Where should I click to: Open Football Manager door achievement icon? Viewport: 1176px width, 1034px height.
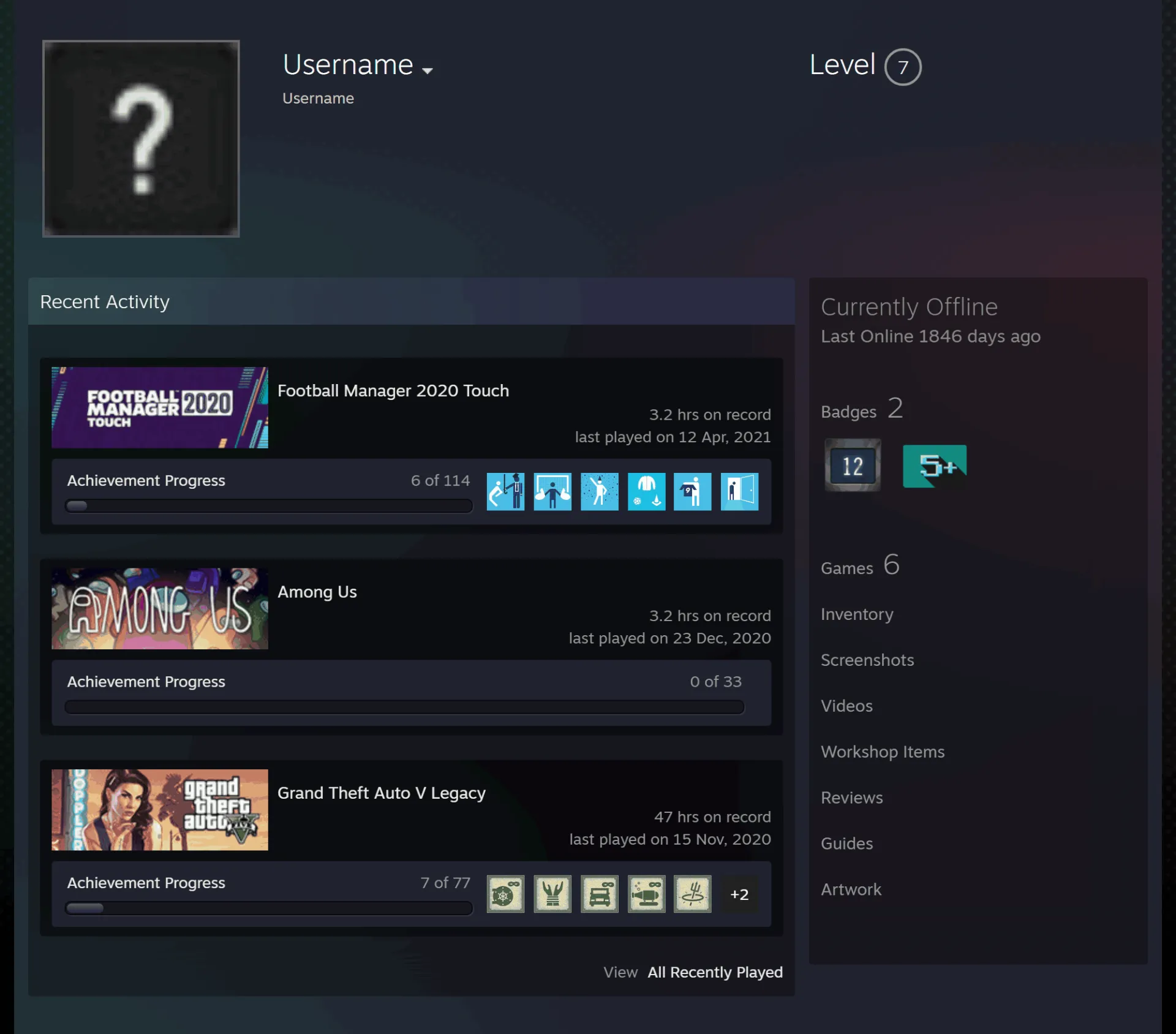tap(740, 491)
